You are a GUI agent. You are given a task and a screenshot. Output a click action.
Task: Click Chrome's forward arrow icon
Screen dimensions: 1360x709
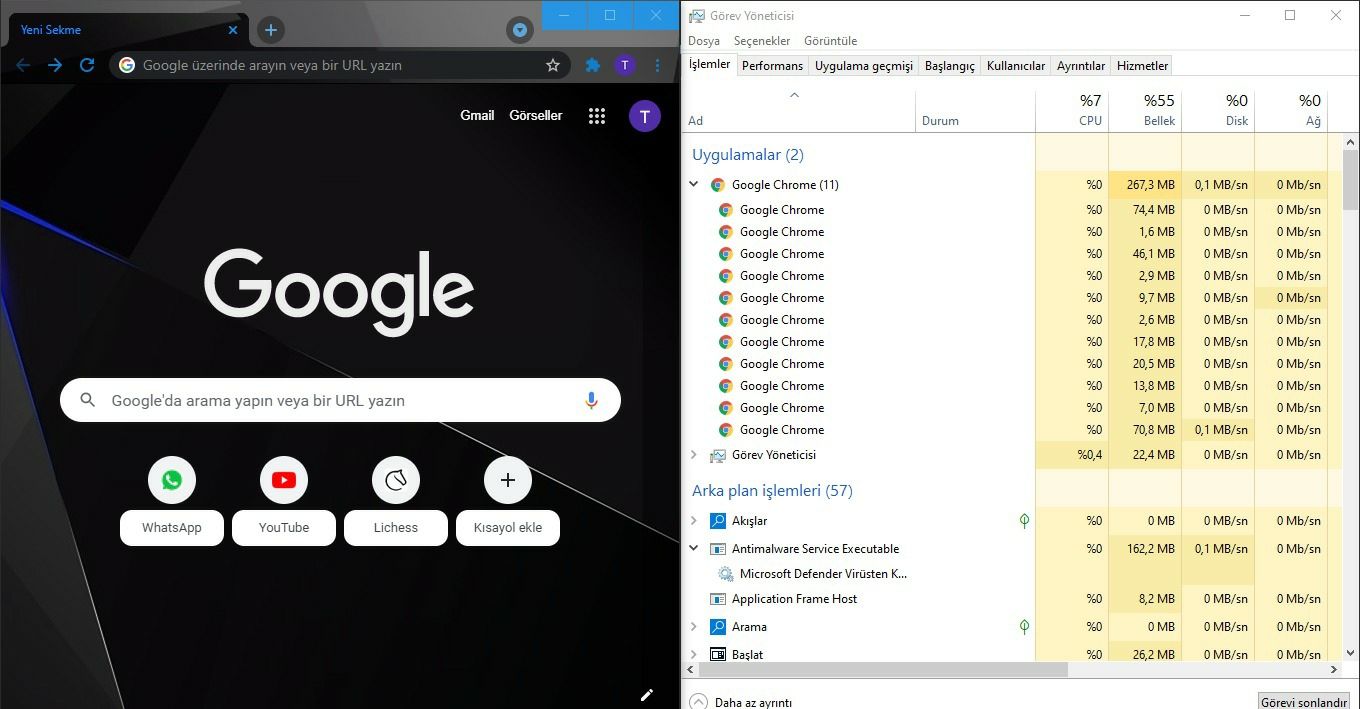click(55, 65)
